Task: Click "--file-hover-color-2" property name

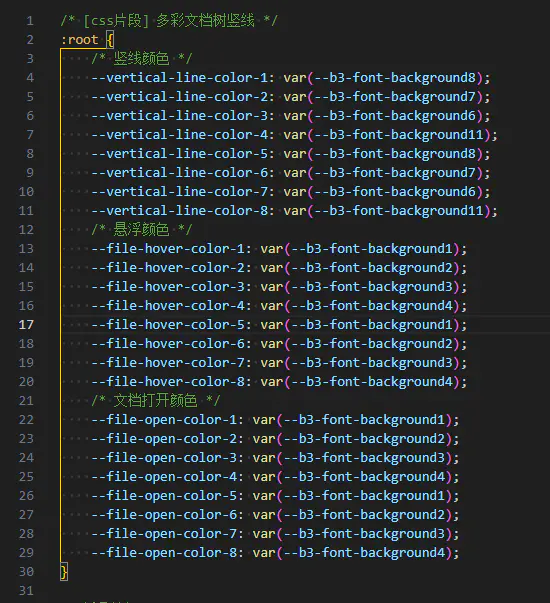Action: 168,268
